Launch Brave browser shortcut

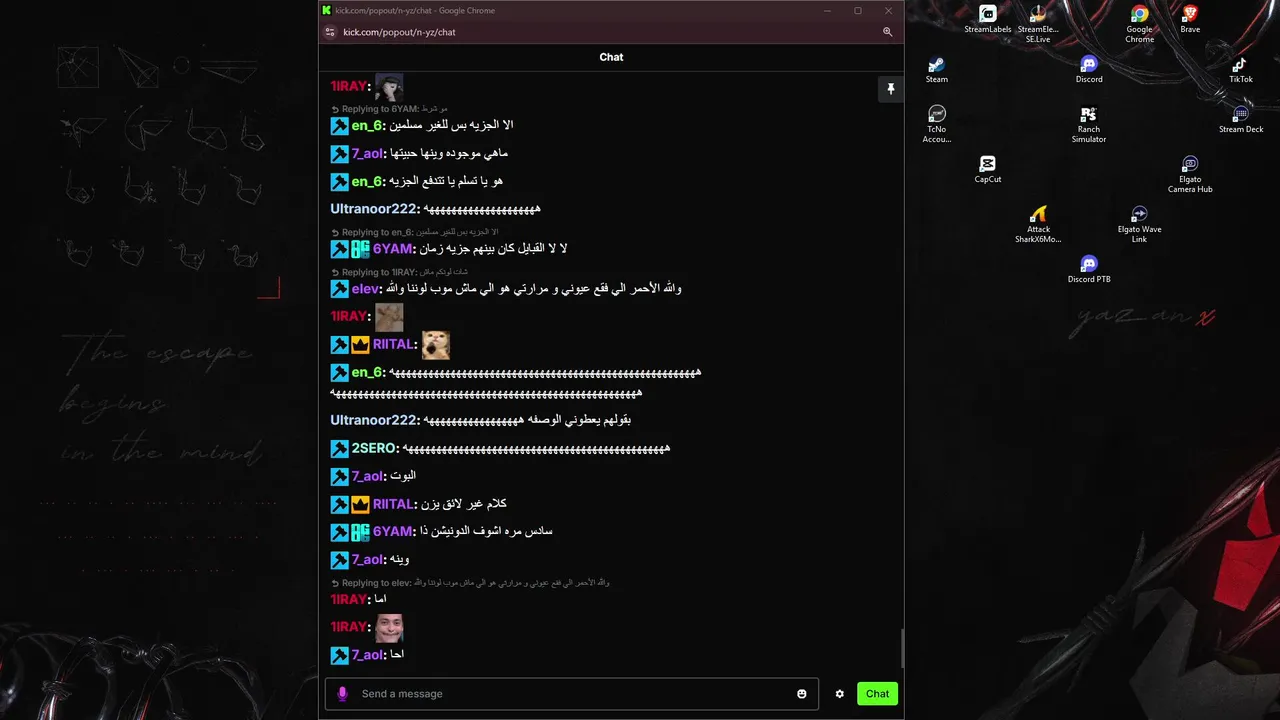[x=1190, y=19]
